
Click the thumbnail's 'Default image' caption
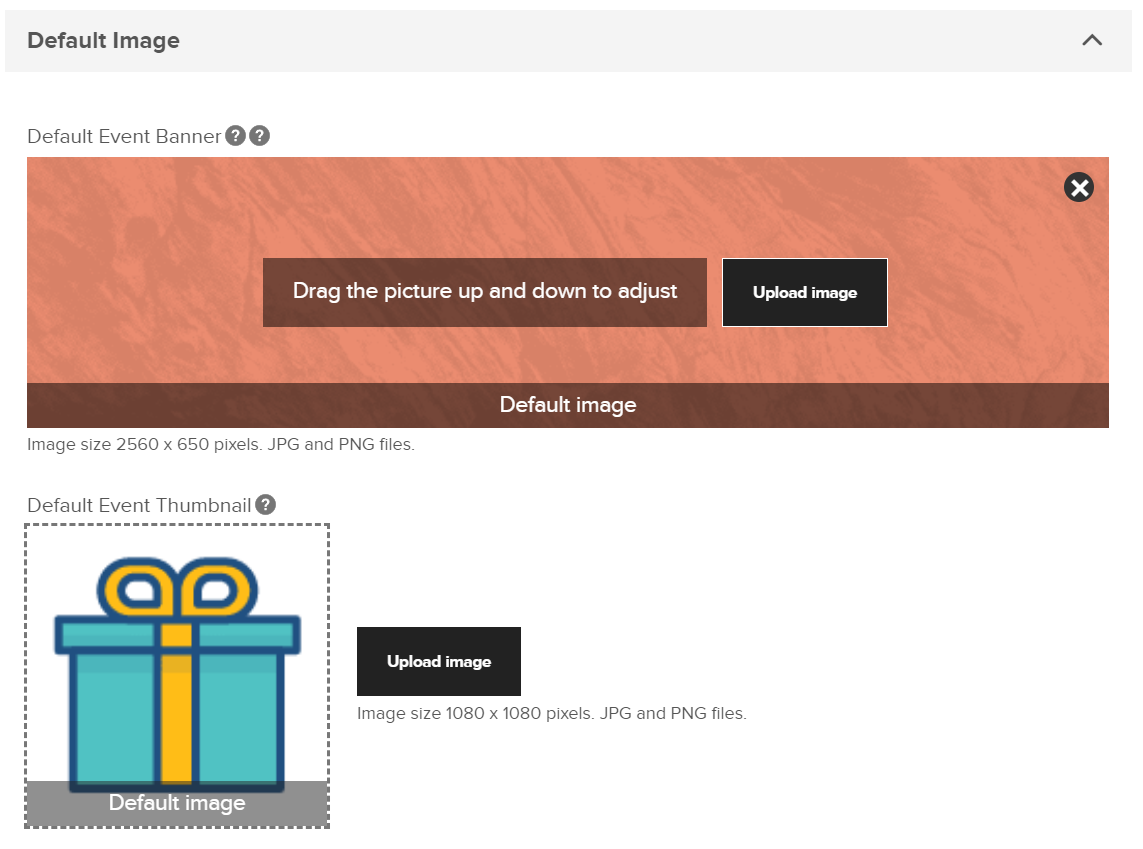[x=177, y=803]
